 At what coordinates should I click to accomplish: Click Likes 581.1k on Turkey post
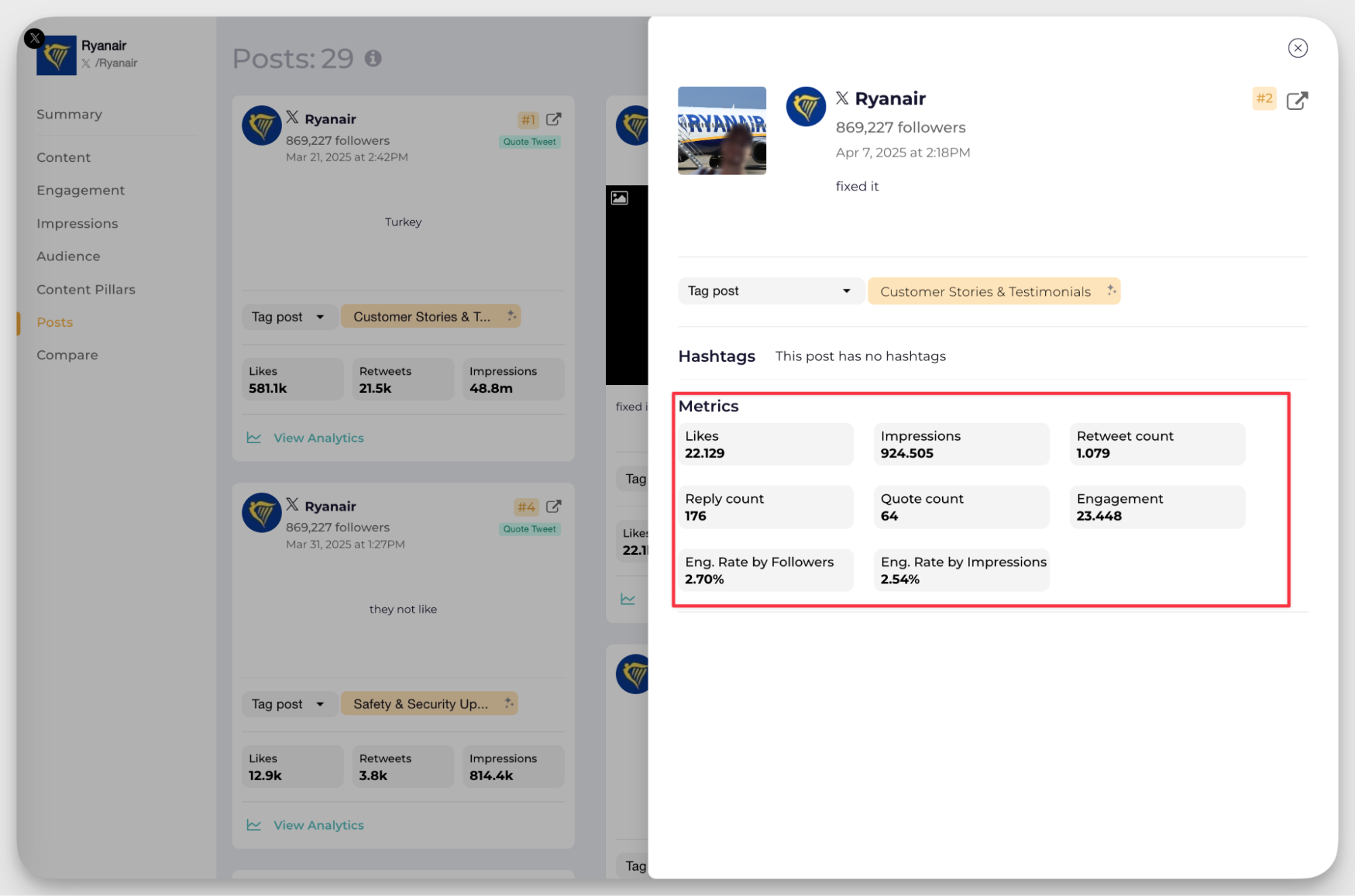click(293, 380)
